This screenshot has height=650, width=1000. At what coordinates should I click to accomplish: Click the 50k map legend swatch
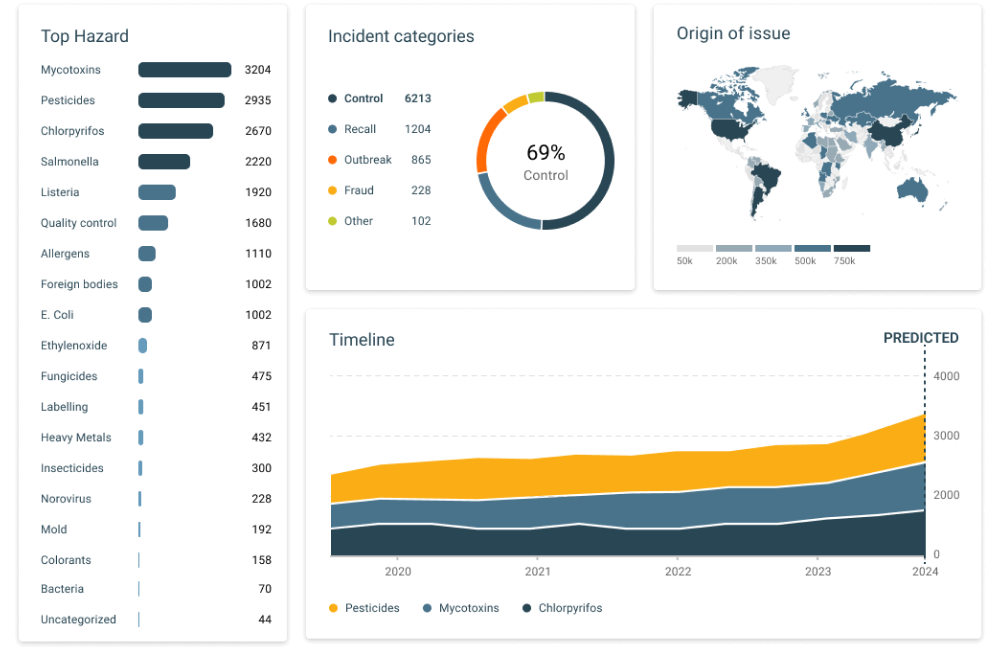(694, 248)
